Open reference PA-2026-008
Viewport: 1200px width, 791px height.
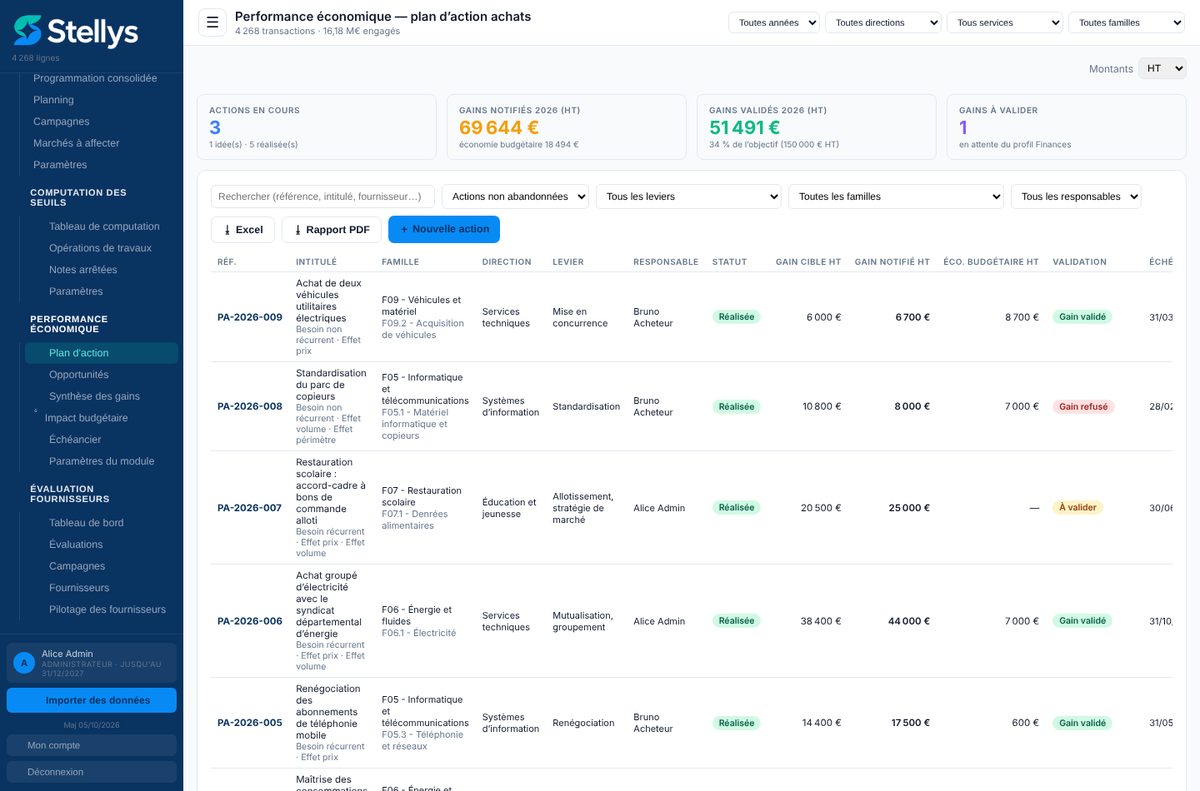click(x=250, y=407)
